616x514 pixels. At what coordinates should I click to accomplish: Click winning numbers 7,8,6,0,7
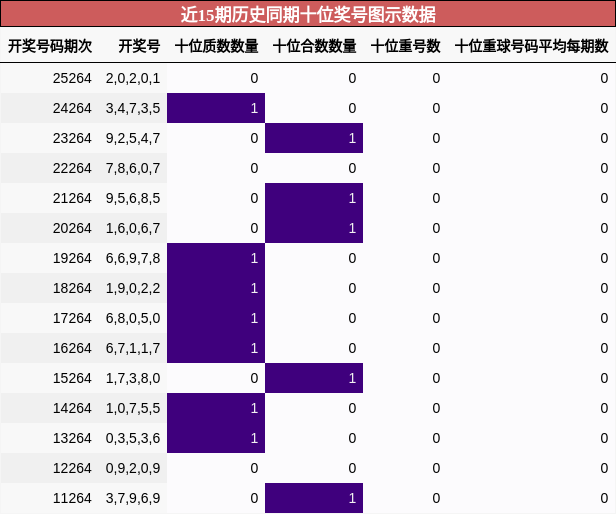(133, 168)
